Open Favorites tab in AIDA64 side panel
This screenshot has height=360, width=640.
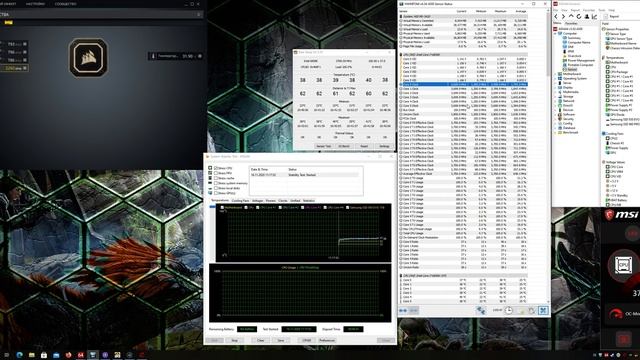[571, 23]
